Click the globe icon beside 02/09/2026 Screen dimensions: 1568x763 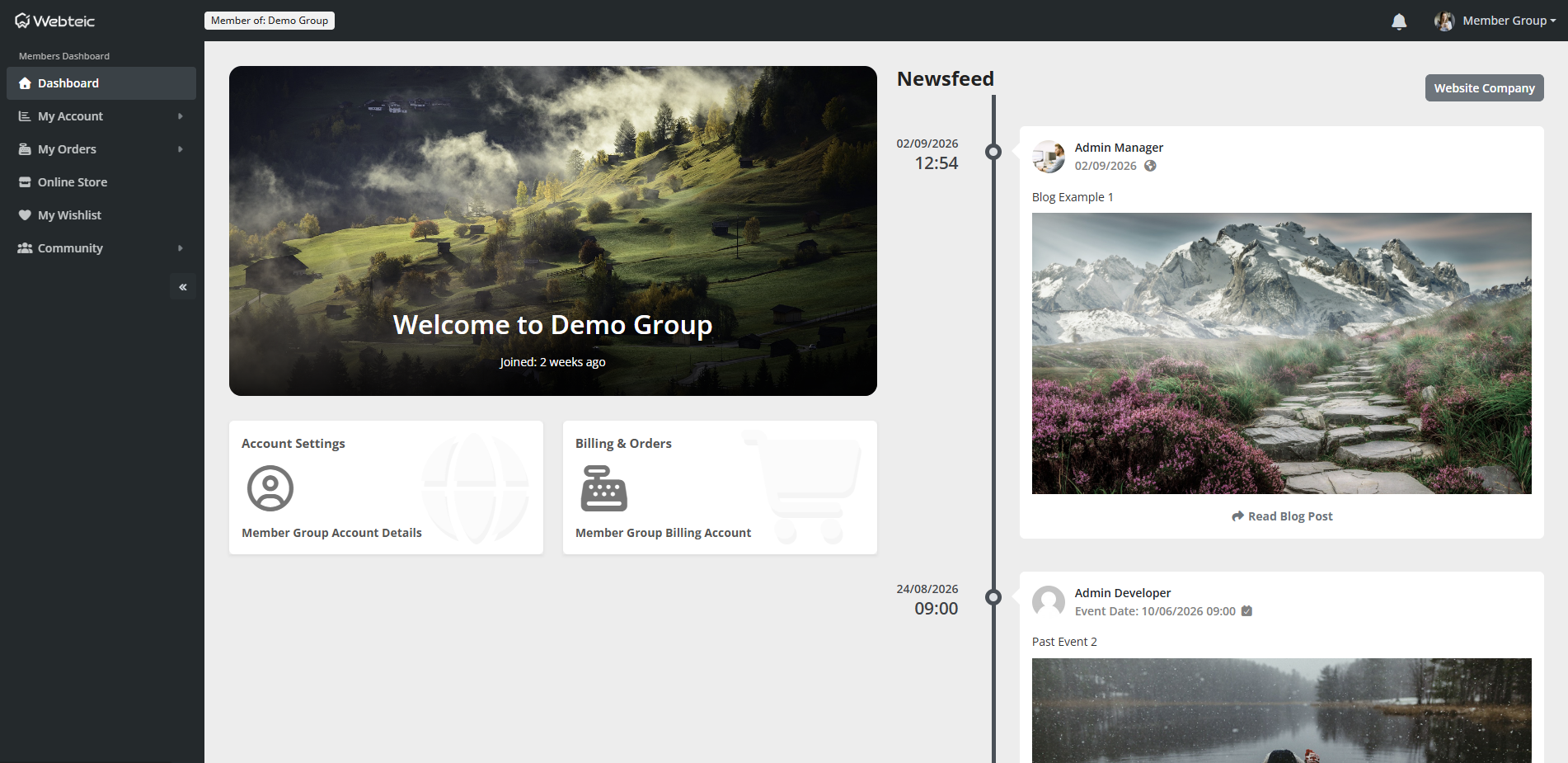[x=1150, y=166]
